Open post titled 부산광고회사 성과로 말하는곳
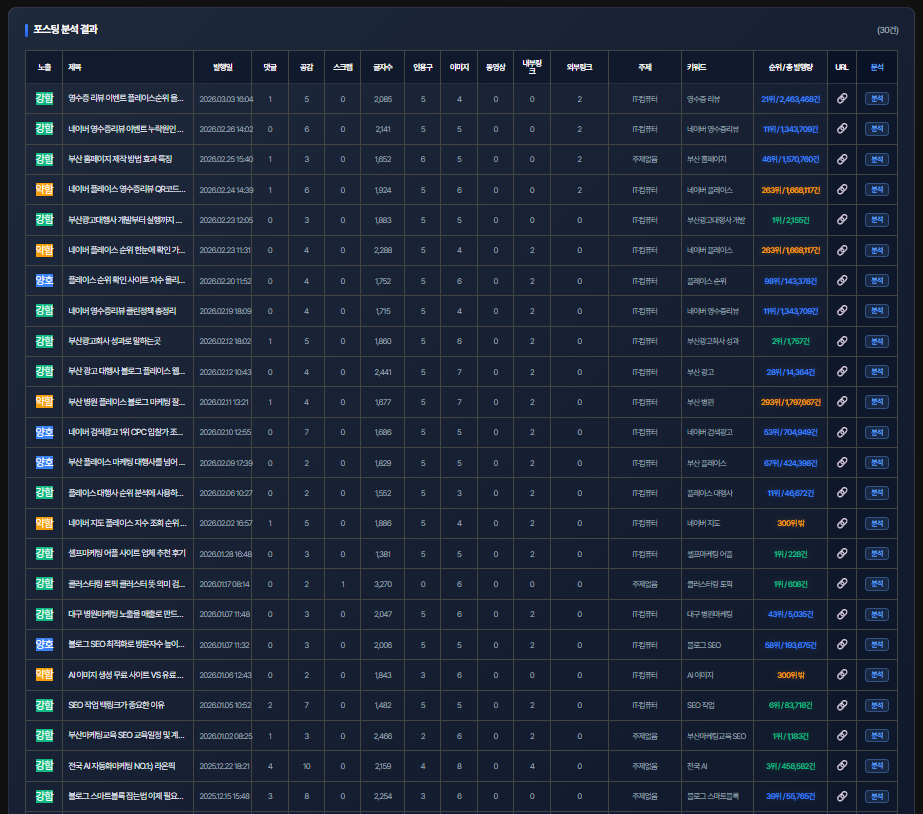Screen dimensions: 923x814 coord(114,342)
